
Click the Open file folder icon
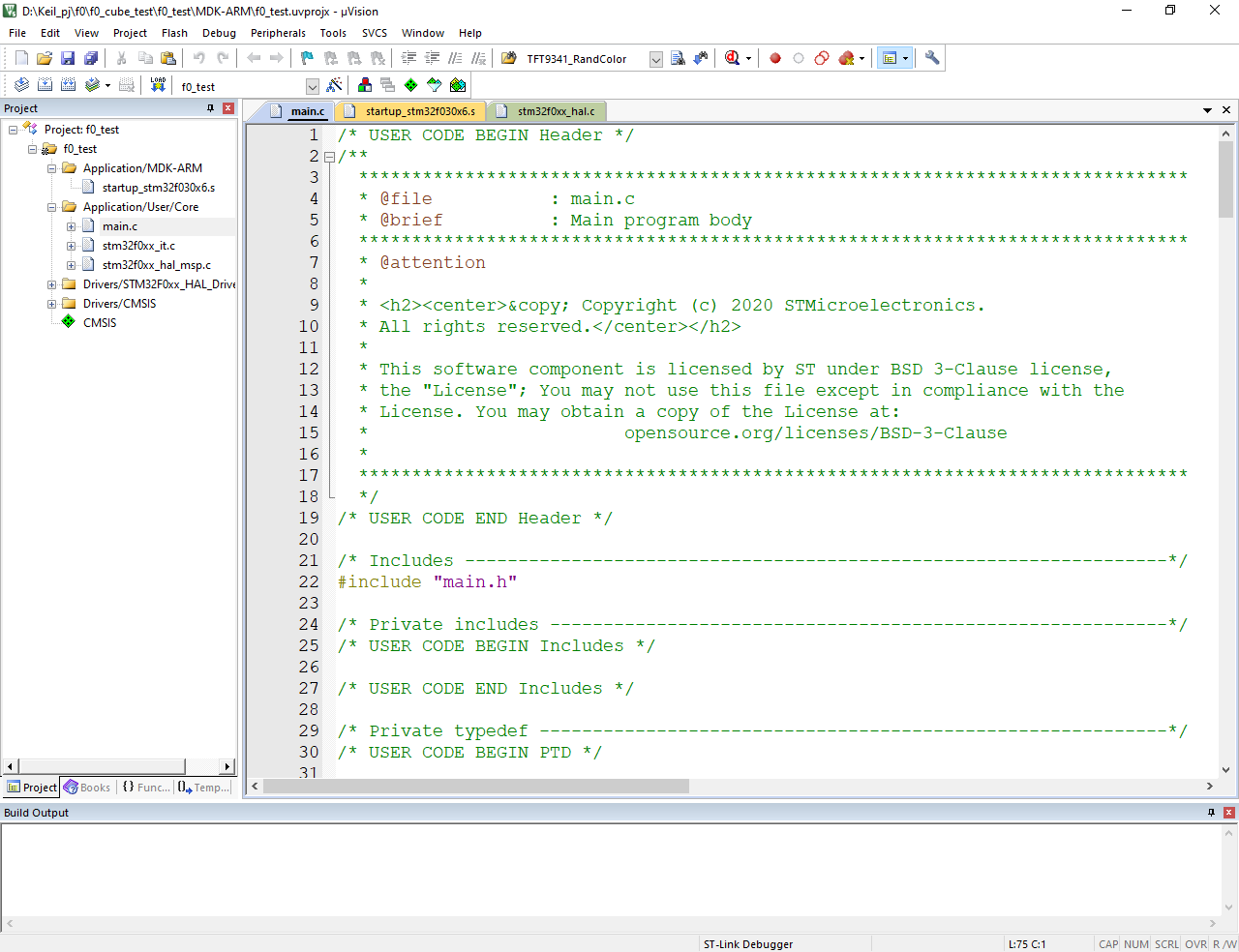[x=45, y=58]
